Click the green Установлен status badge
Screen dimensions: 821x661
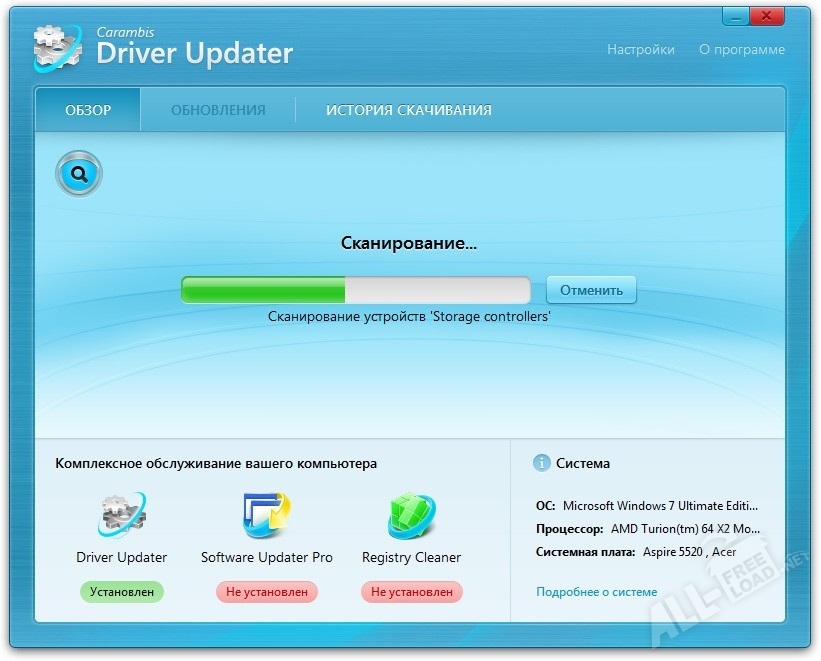point(122,592)
